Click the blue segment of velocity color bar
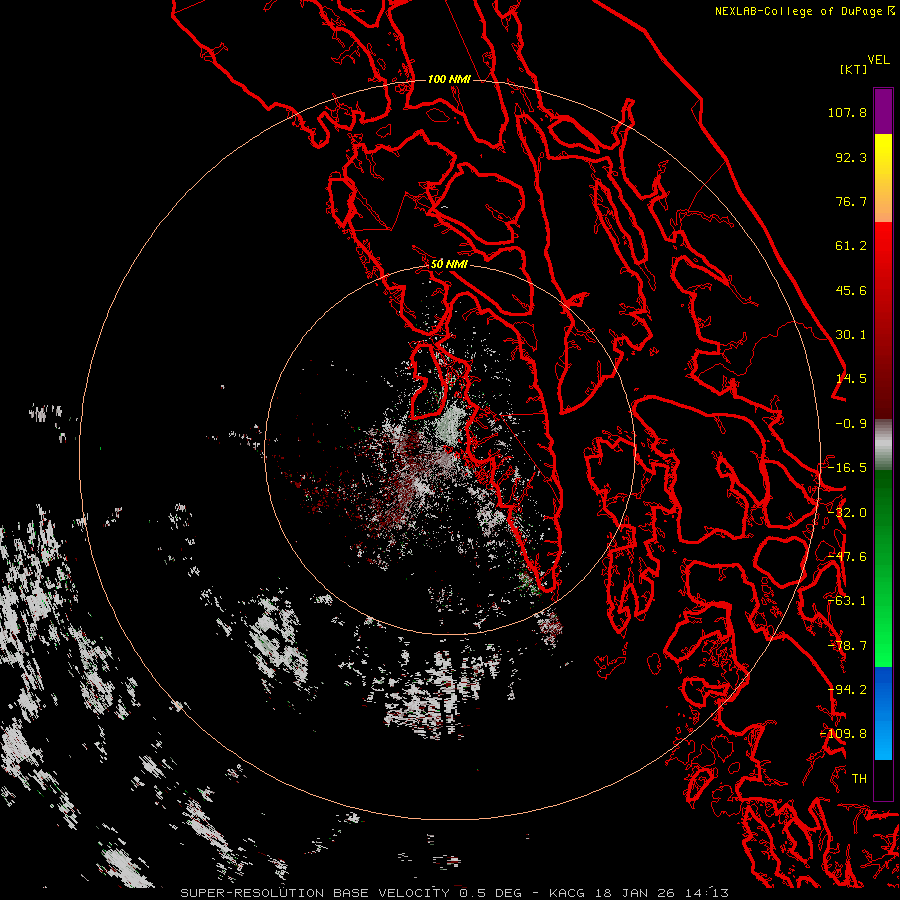The height and width of the screenshot is (900, 900). (x=883, y=713)
